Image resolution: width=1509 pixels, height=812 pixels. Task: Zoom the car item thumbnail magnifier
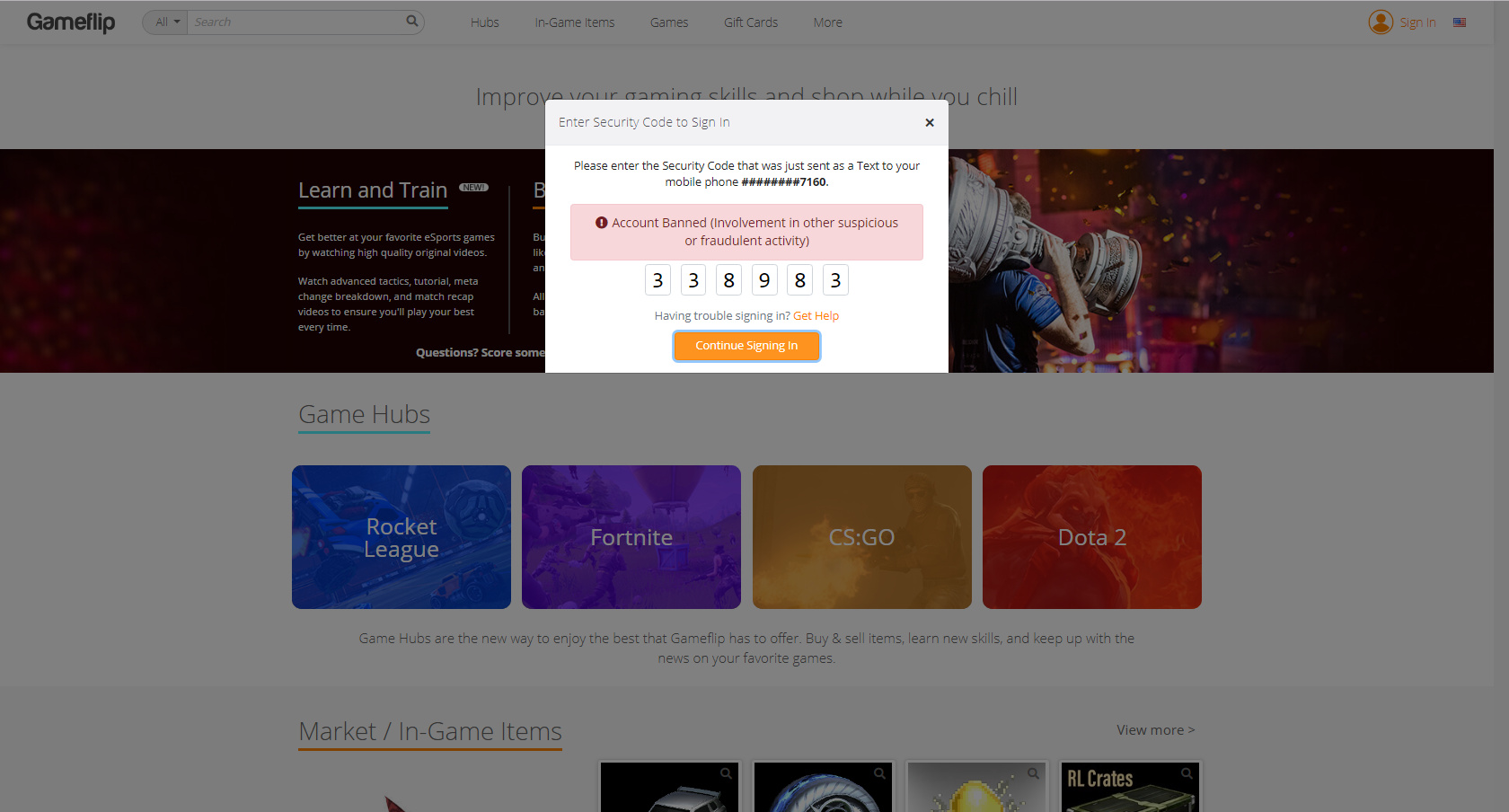[x=726, y=773]
